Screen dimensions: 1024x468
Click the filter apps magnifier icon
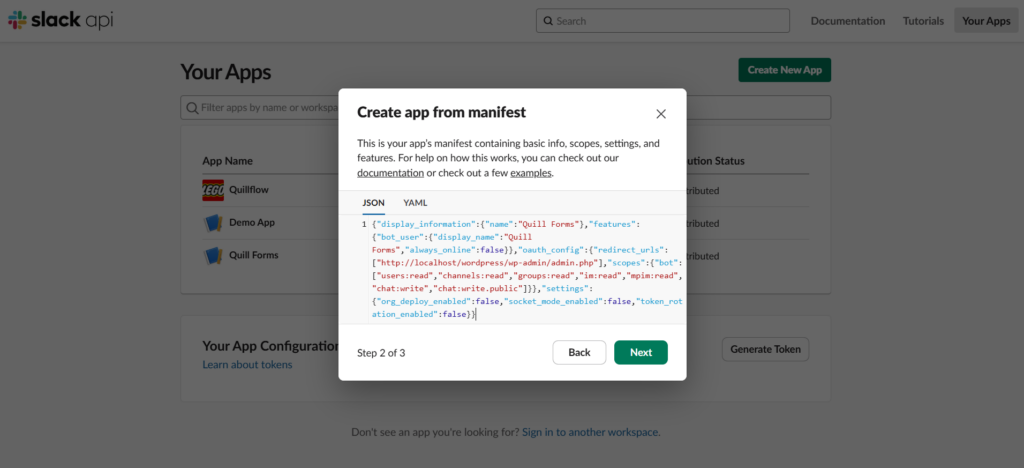click(x=192, y=108)
